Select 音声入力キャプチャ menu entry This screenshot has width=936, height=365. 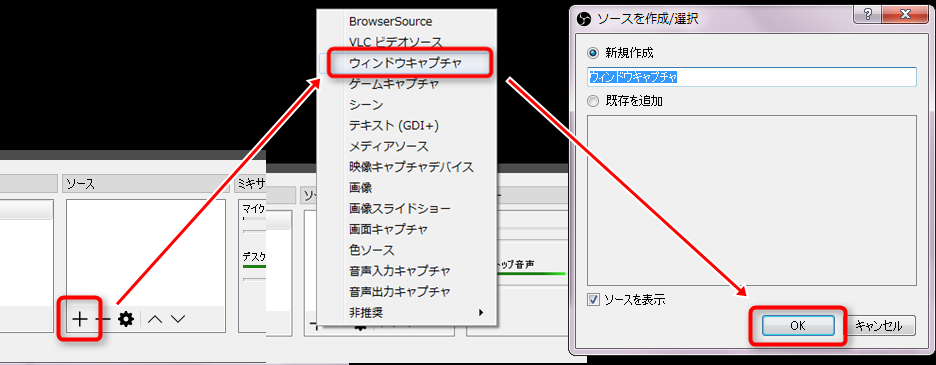click(x=406, y=271)
